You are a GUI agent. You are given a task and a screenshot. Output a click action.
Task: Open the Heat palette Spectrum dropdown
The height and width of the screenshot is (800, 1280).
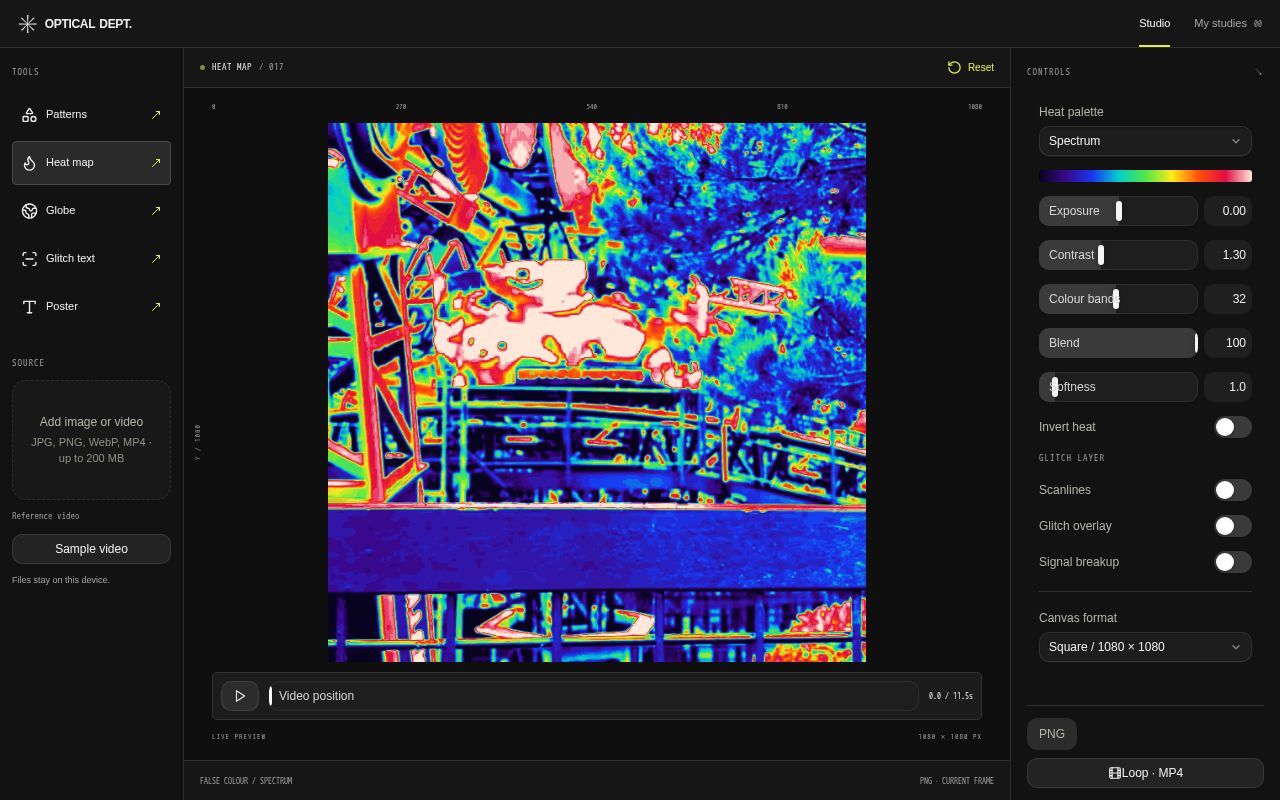1145,141
